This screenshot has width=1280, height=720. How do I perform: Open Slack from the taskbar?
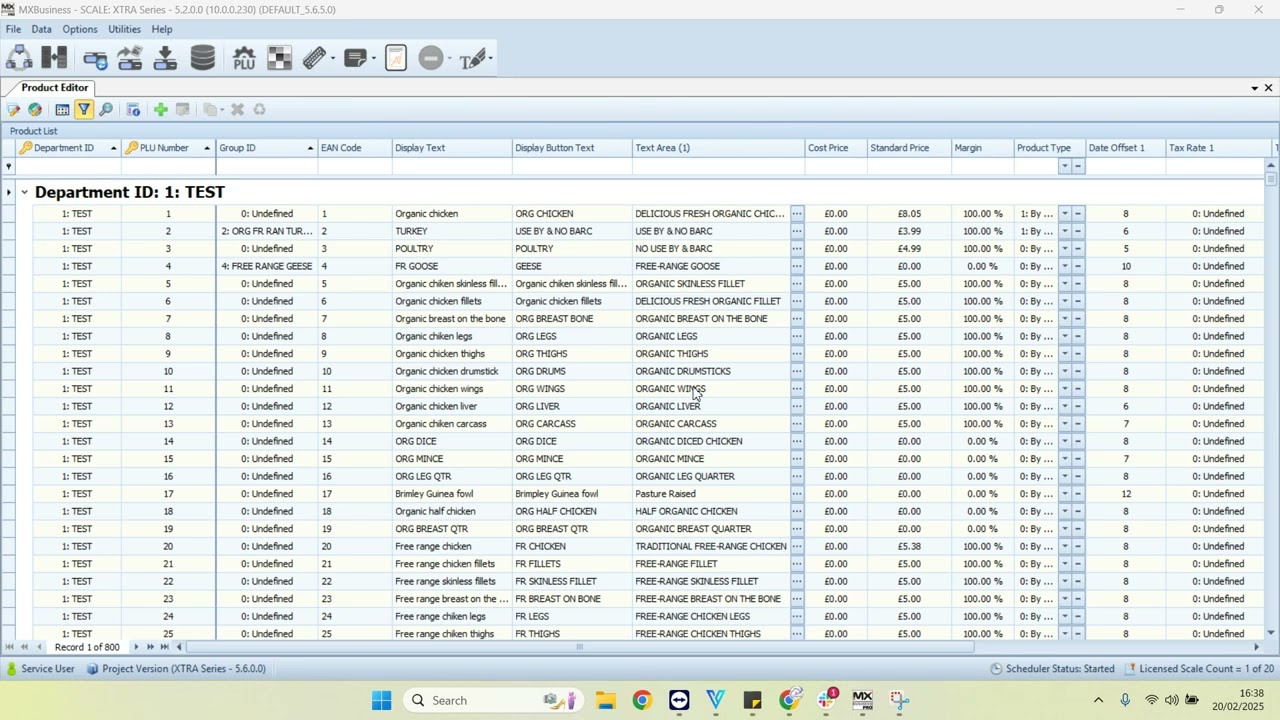[827, 701]
